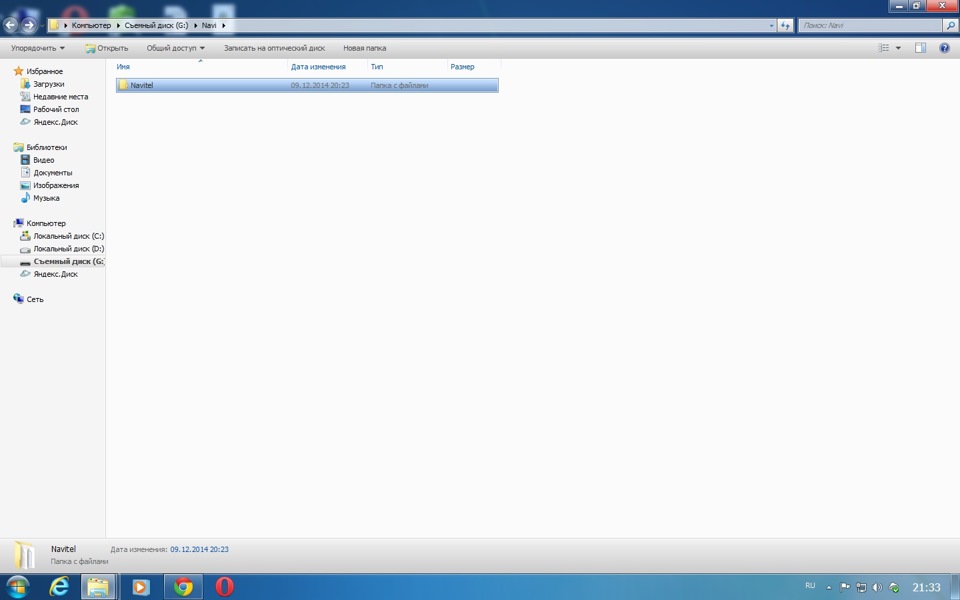
Task: Open Windows Media Player from taskbar
Action: 141,587
